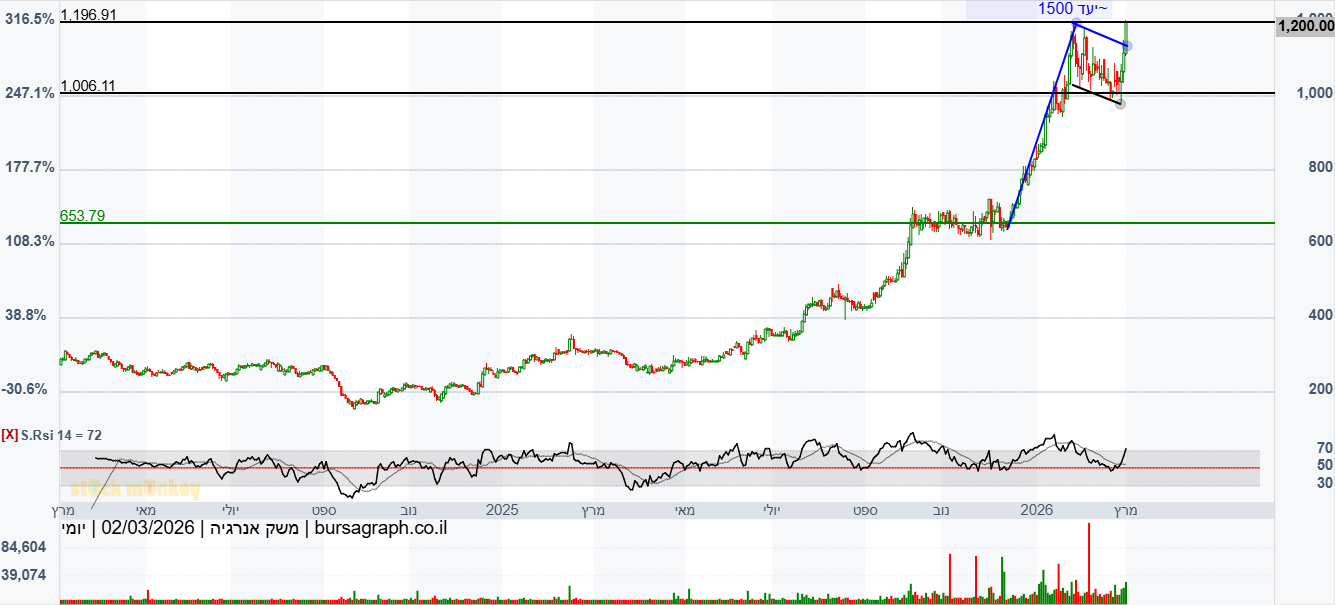Image resolution: width=1335 pixels, height=605 pixels.
Task: Select the blue handle on the latest candle
Action: coord(1127,47)
